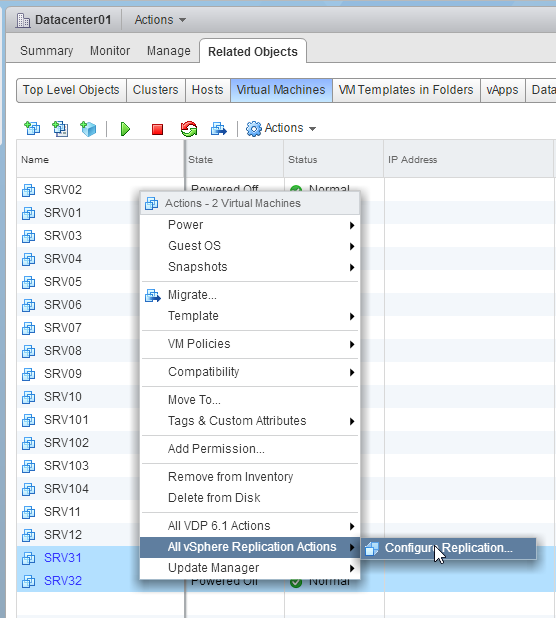
Task: Click the VM icon next to SRV31
Action: pyautogui.click(x=28, y=558)
